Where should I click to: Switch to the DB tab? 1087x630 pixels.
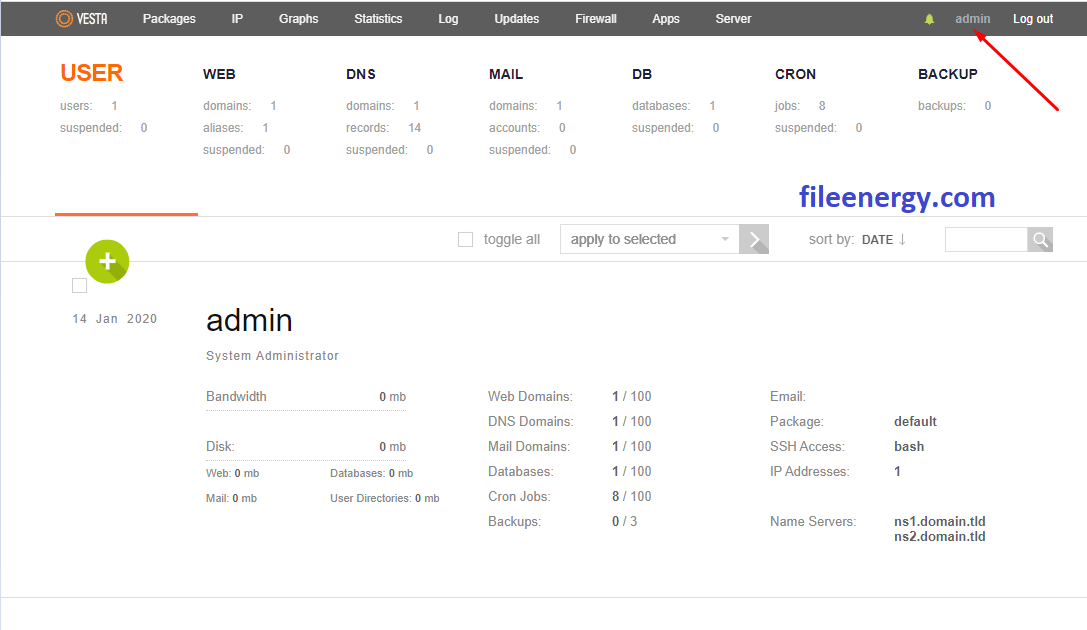[x=642, y=74]
